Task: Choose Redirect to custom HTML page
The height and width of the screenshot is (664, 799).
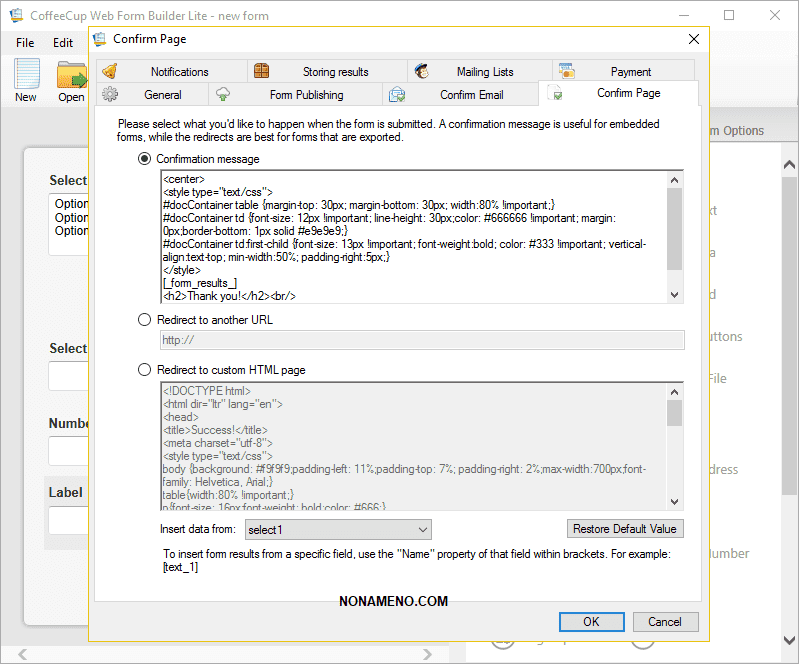Action: click(x=145, y=370)
